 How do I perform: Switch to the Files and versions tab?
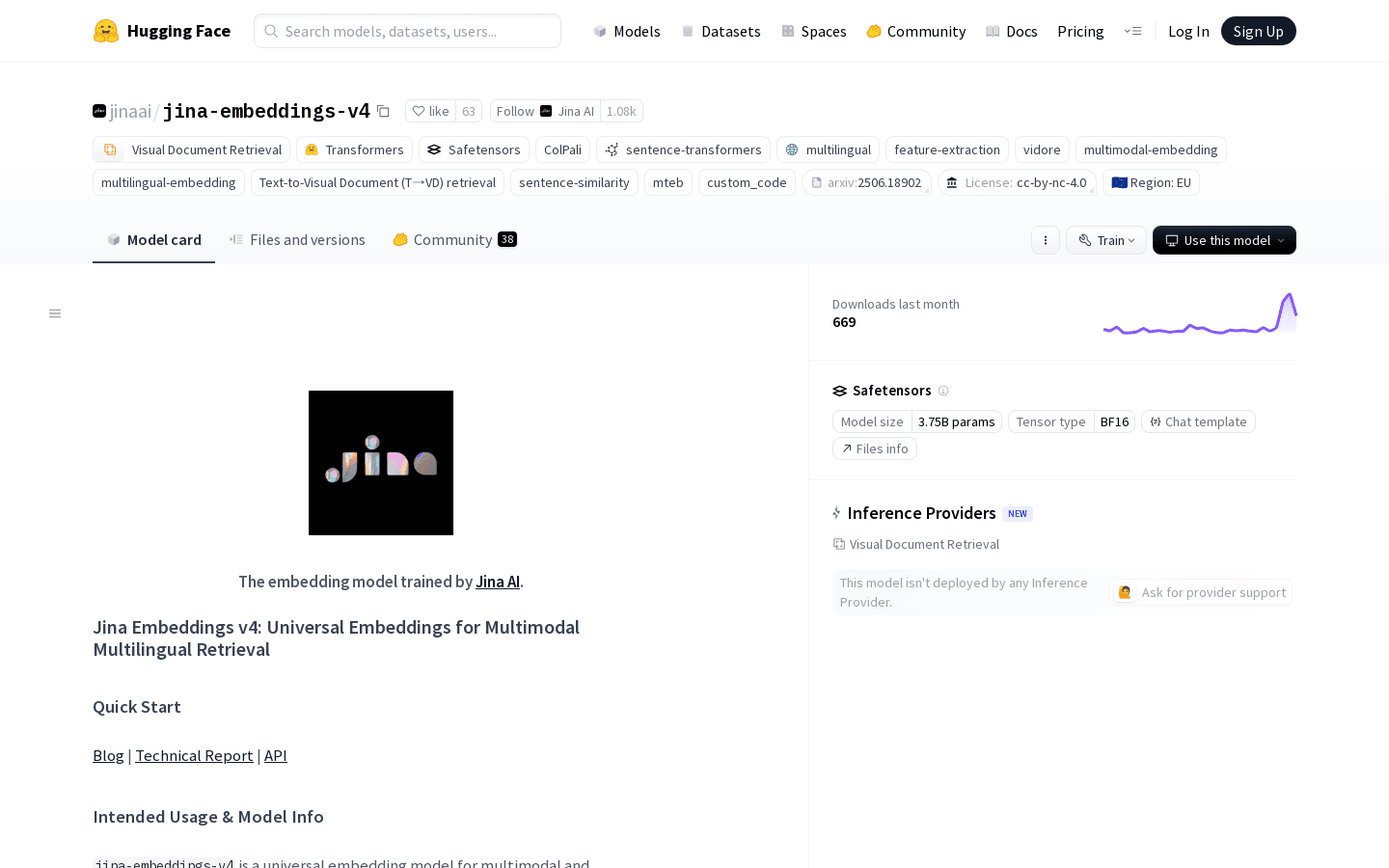(x=297, y=239)
